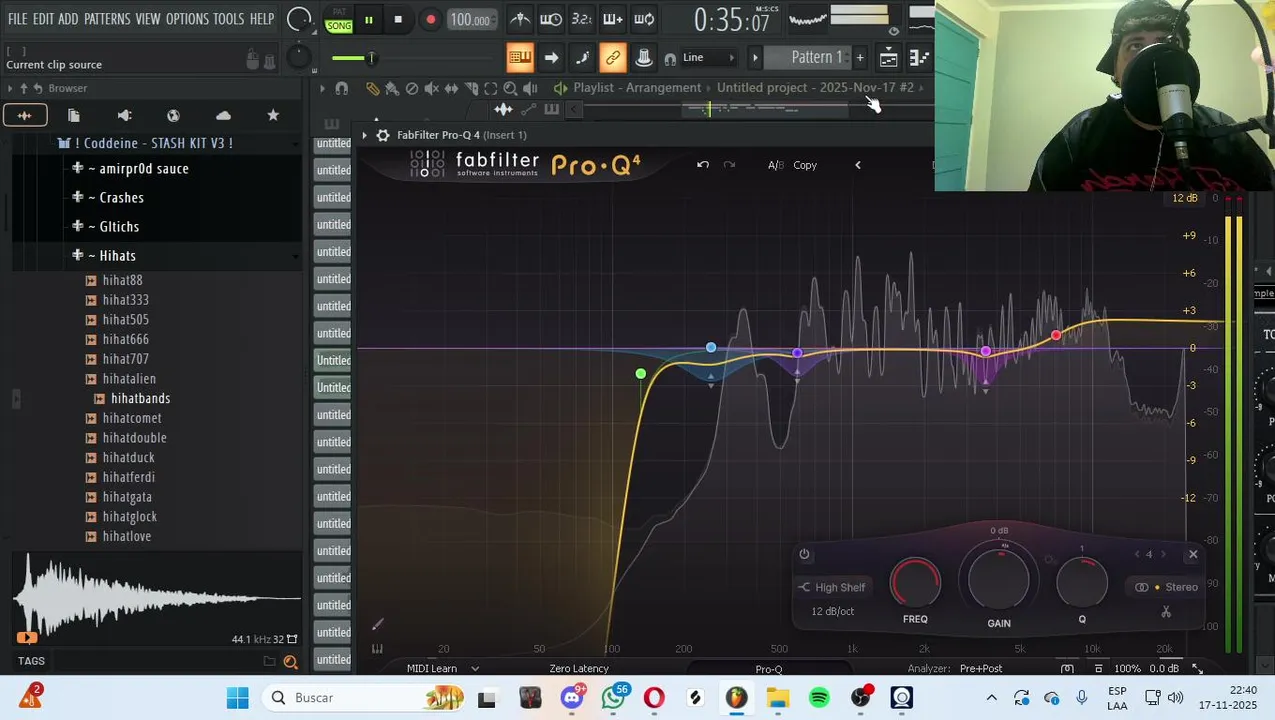
Task: Select the playlist slip tool
Action: (x=451, y=88)
